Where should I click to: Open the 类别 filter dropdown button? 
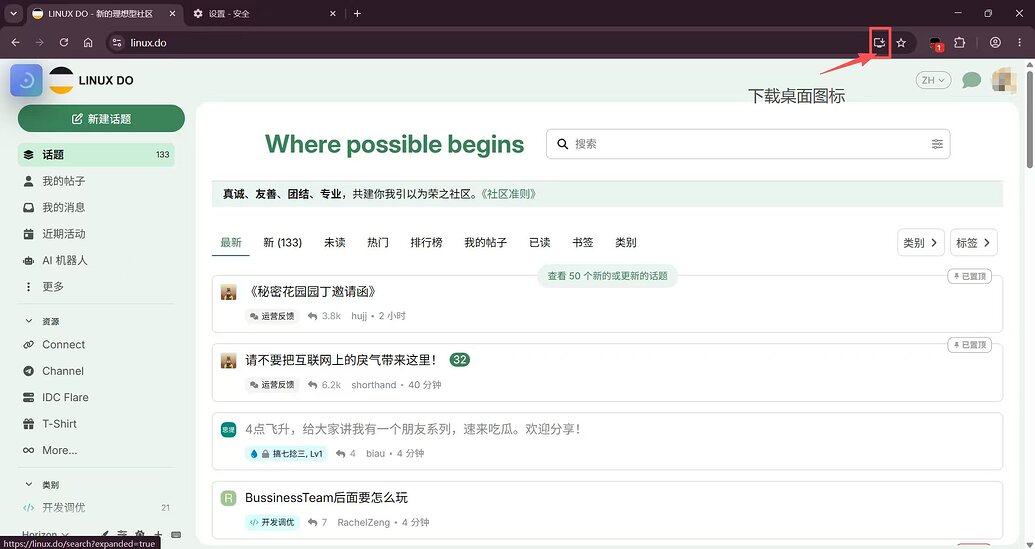pyautogui.click(x=921, y=243)
